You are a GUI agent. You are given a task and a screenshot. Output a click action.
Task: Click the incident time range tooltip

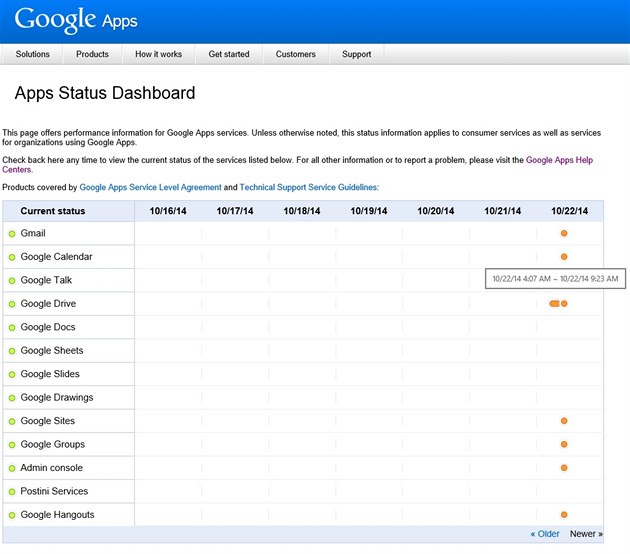coord(555,278)
